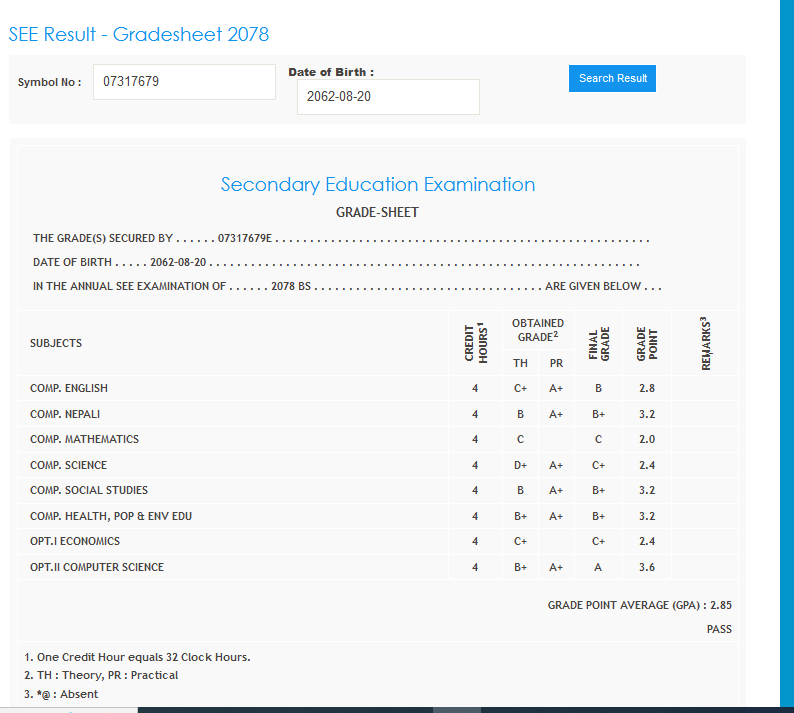Click the COMP. MATHEMATICS subject cell
Screen dimensions: 794x713
coord(84,439)
